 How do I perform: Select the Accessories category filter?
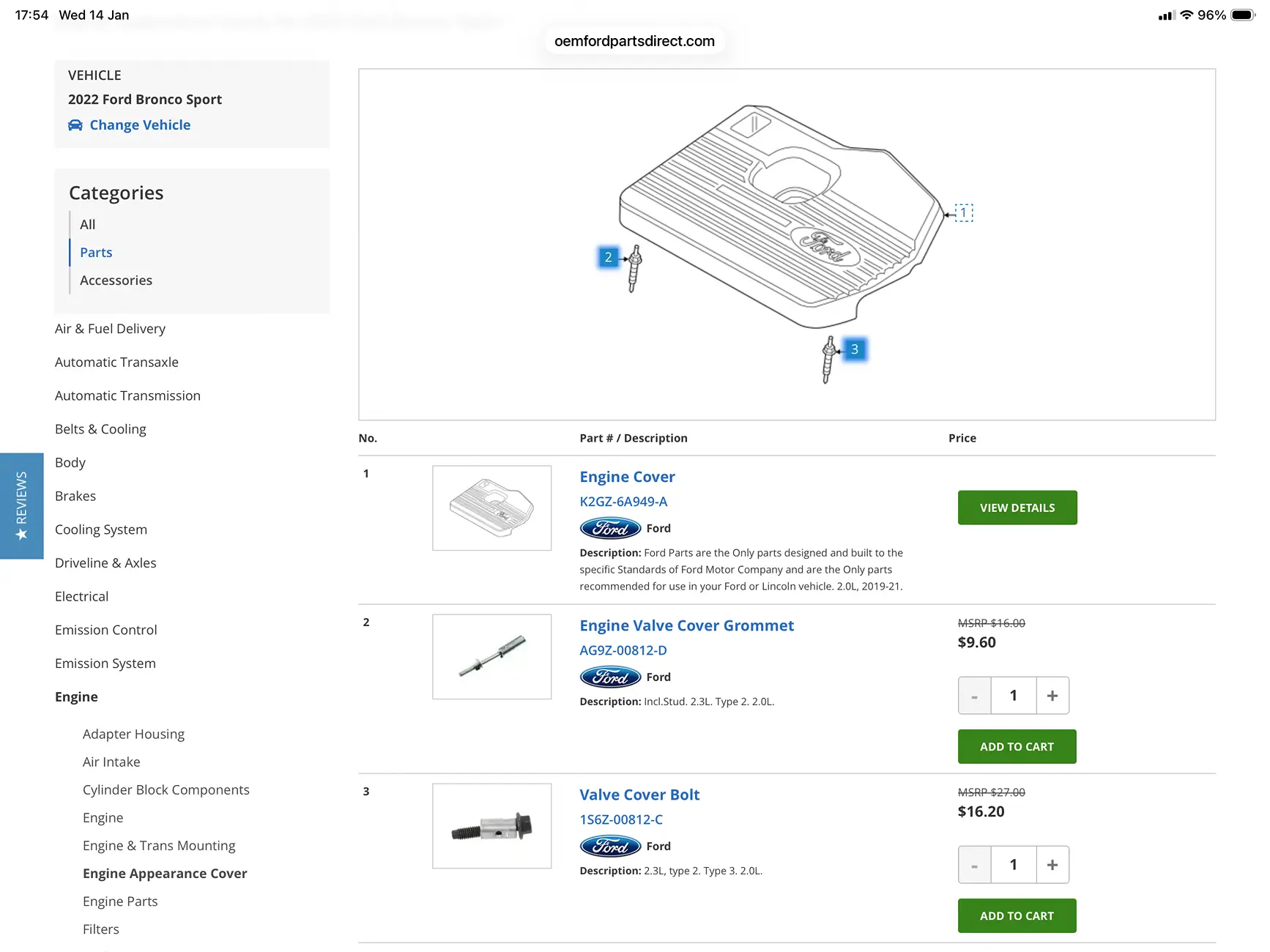(116, 280)
